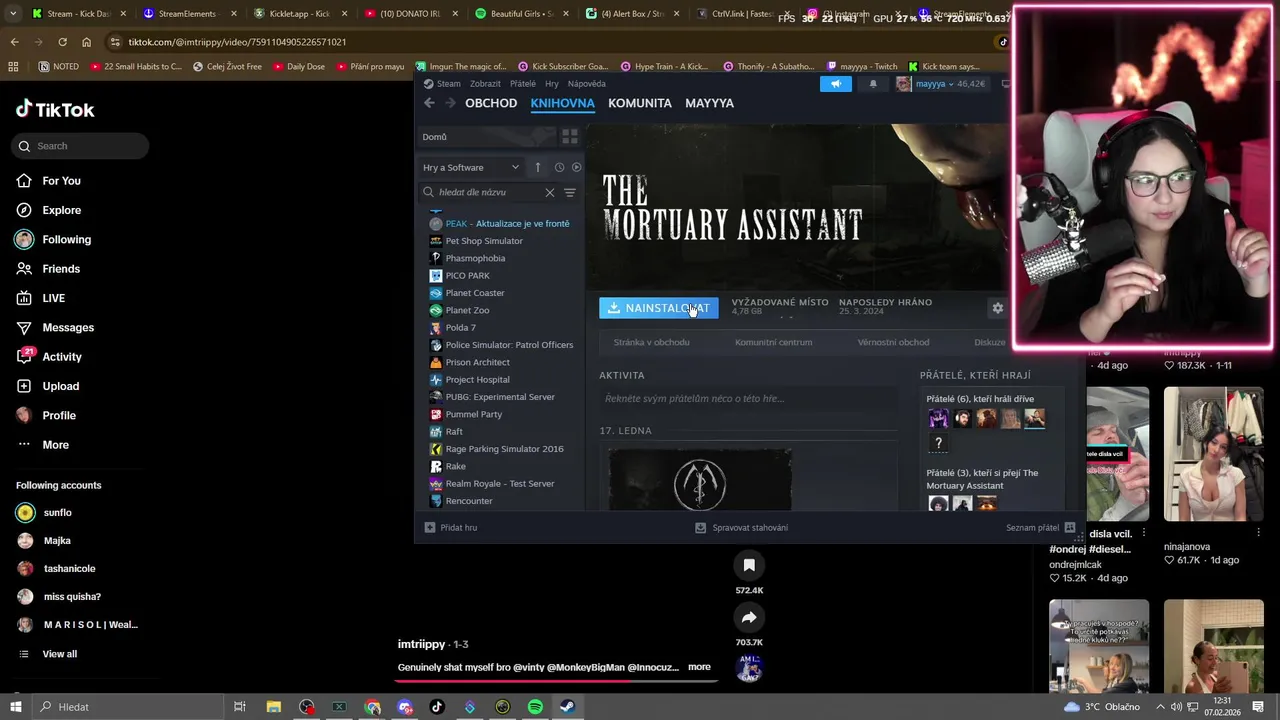Open the Stream - Kick Dashboard browser tab

tap(77, 14)
